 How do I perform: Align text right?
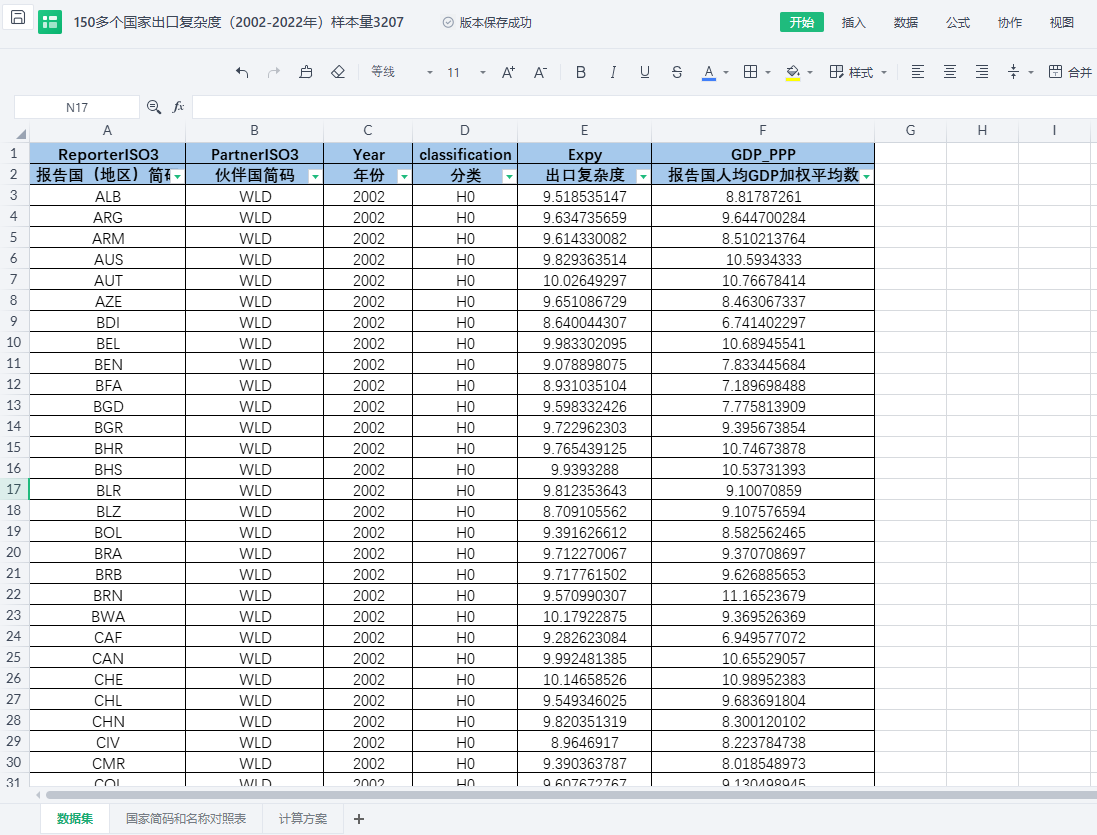982,71
